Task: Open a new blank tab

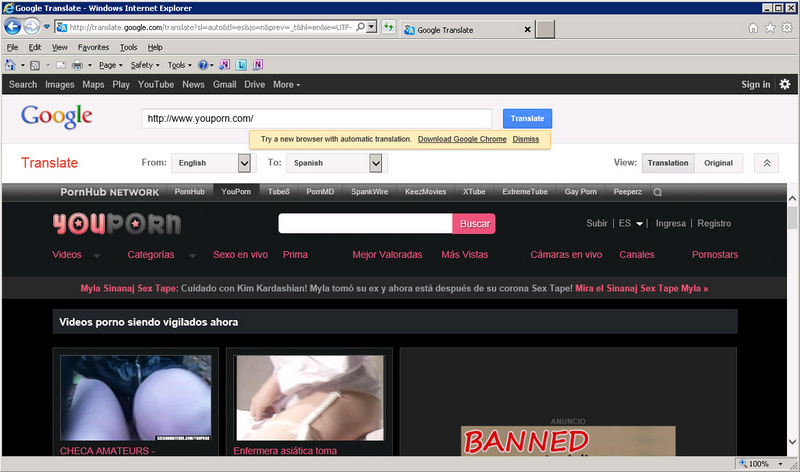Action: tap(545, 30)
